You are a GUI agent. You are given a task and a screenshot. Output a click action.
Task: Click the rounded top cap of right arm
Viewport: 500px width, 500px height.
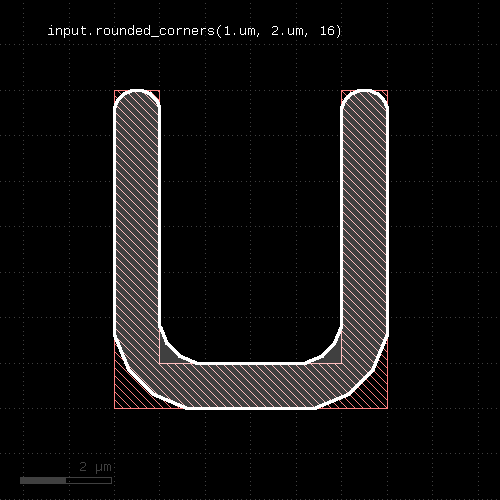pyautogui.click(x=364, y=98)
